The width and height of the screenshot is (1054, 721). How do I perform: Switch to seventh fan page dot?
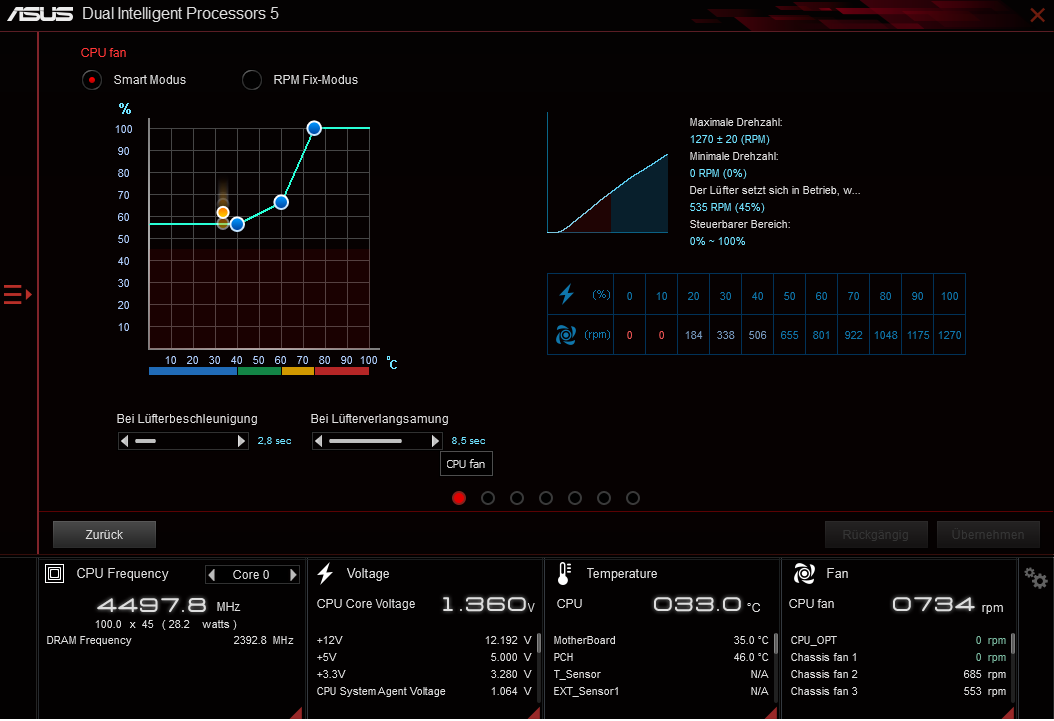(x=633, y=498)
